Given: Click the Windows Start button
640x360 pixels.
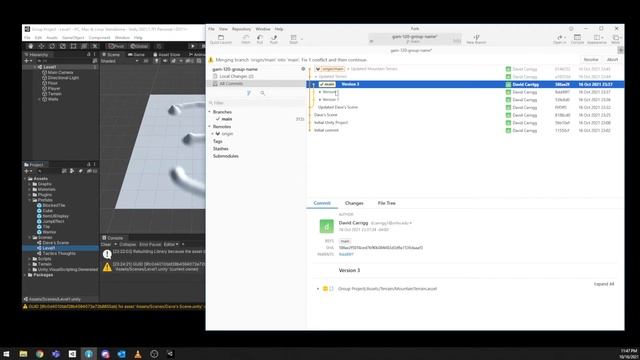Looking at the screenshot, I should point(7,354).
